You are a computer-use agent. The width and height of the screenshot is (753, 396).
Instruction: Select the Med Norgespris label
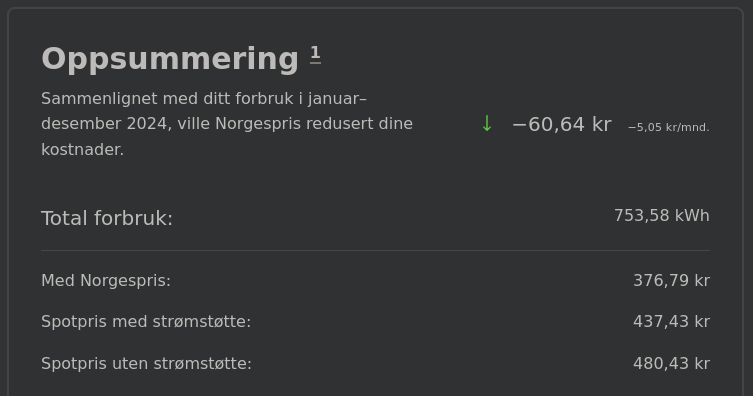(106, 280)
